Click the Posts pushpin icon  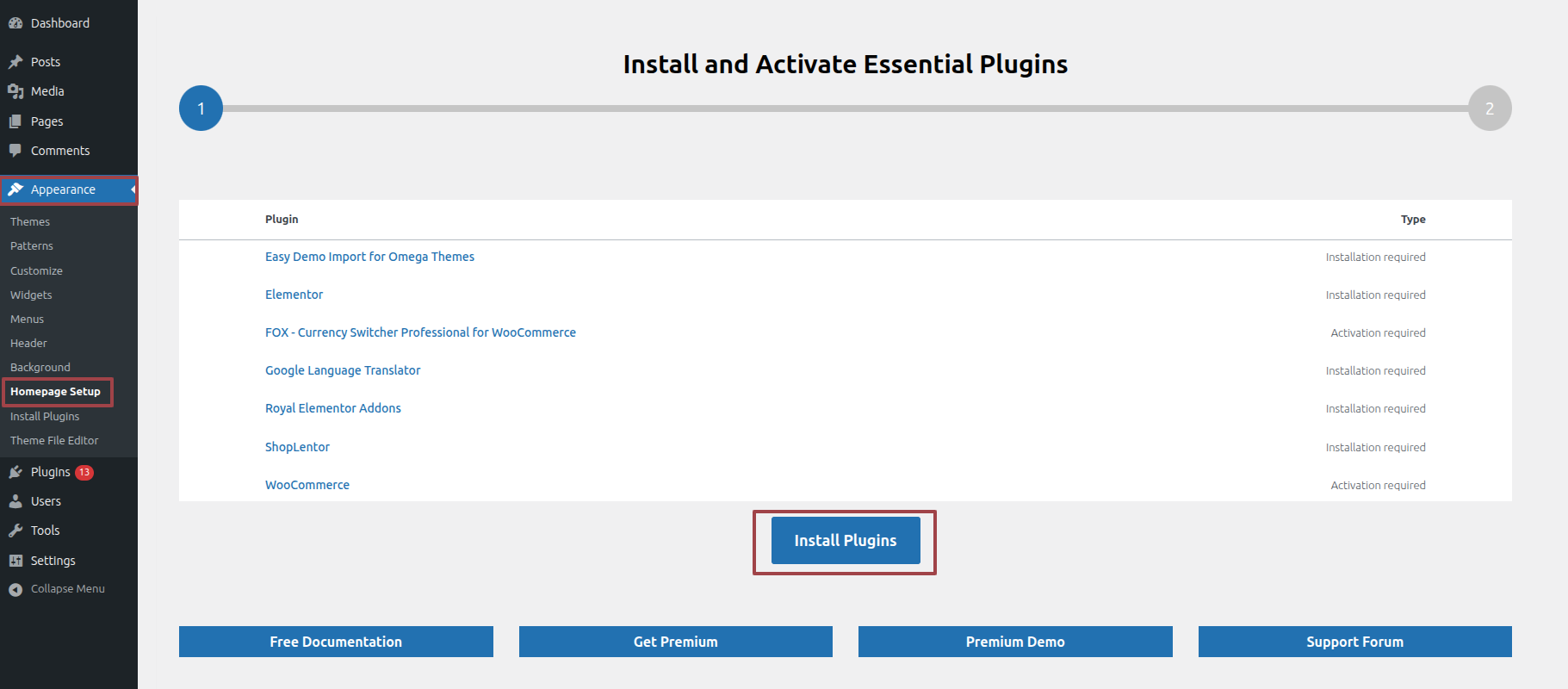(15, 62)
